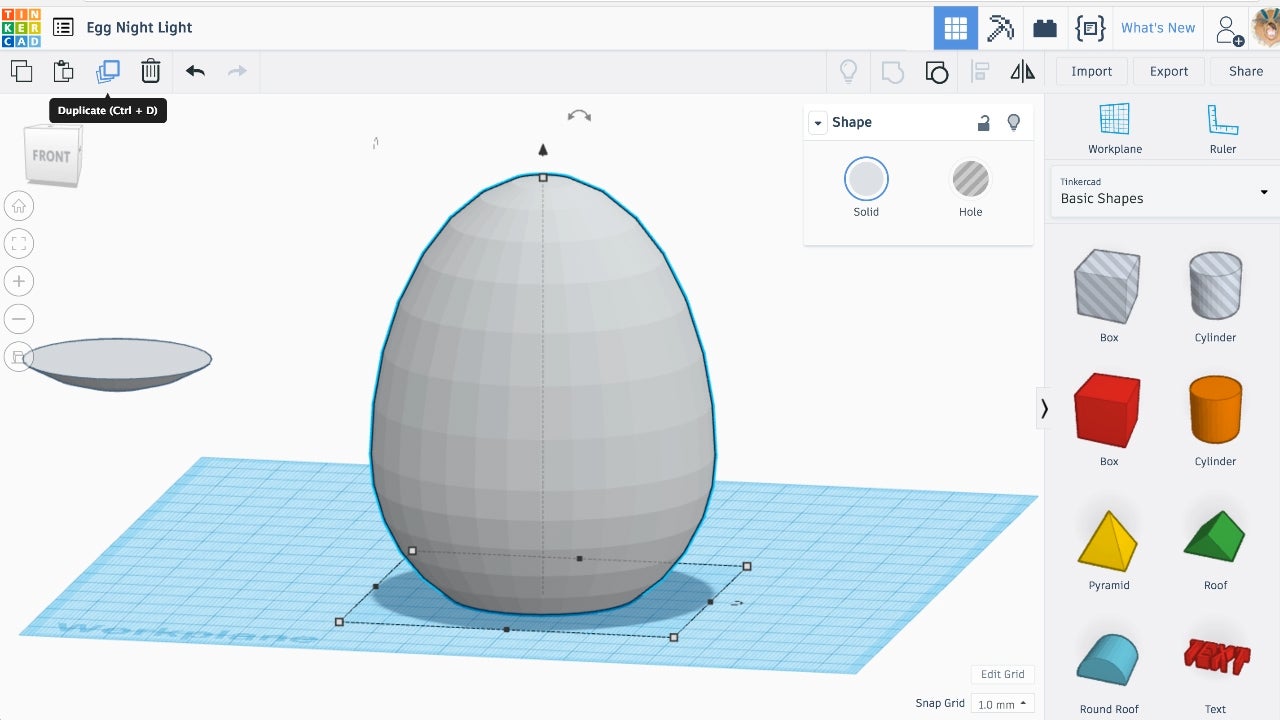Set shape to Hole
This screenshot has width=1280, height=720.
coord(970,180)
